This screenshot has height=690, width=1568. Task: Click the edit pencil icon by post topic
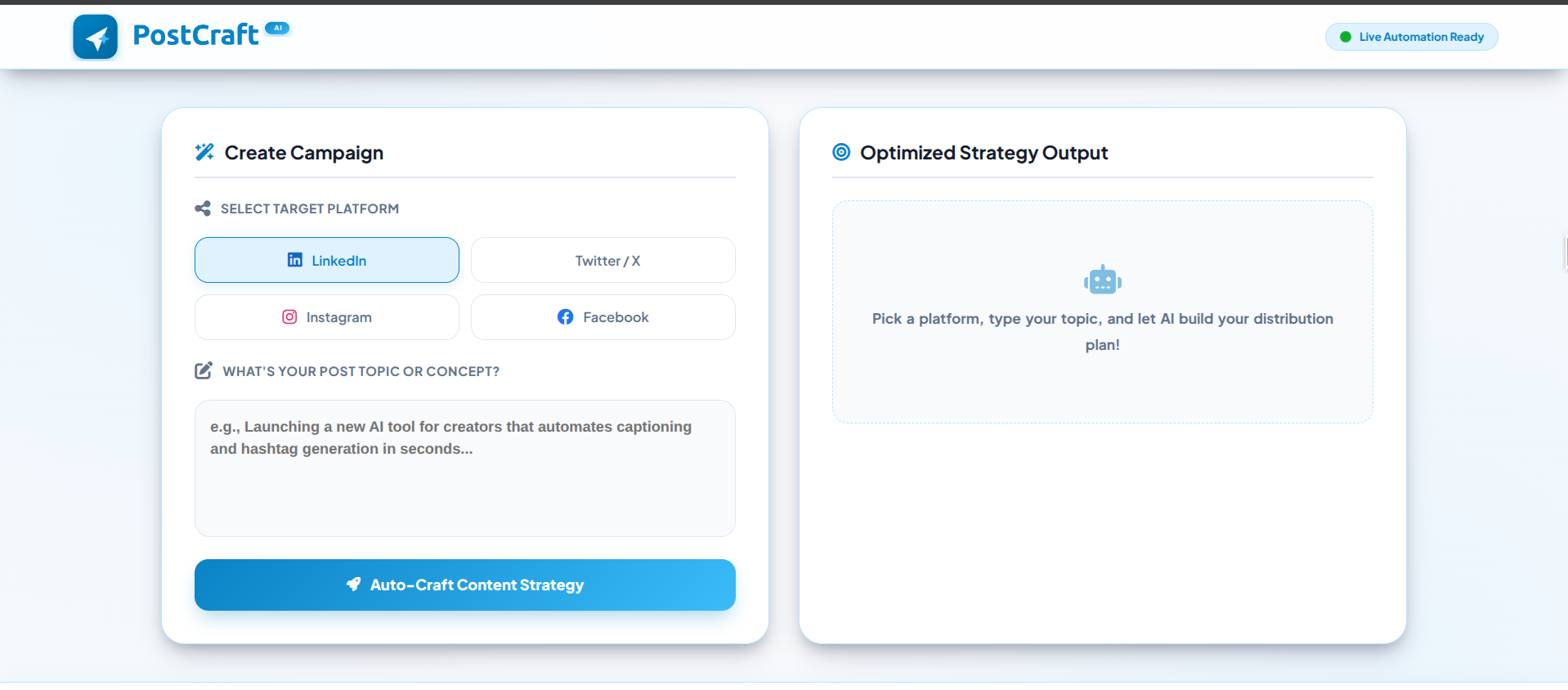(204, 370)
